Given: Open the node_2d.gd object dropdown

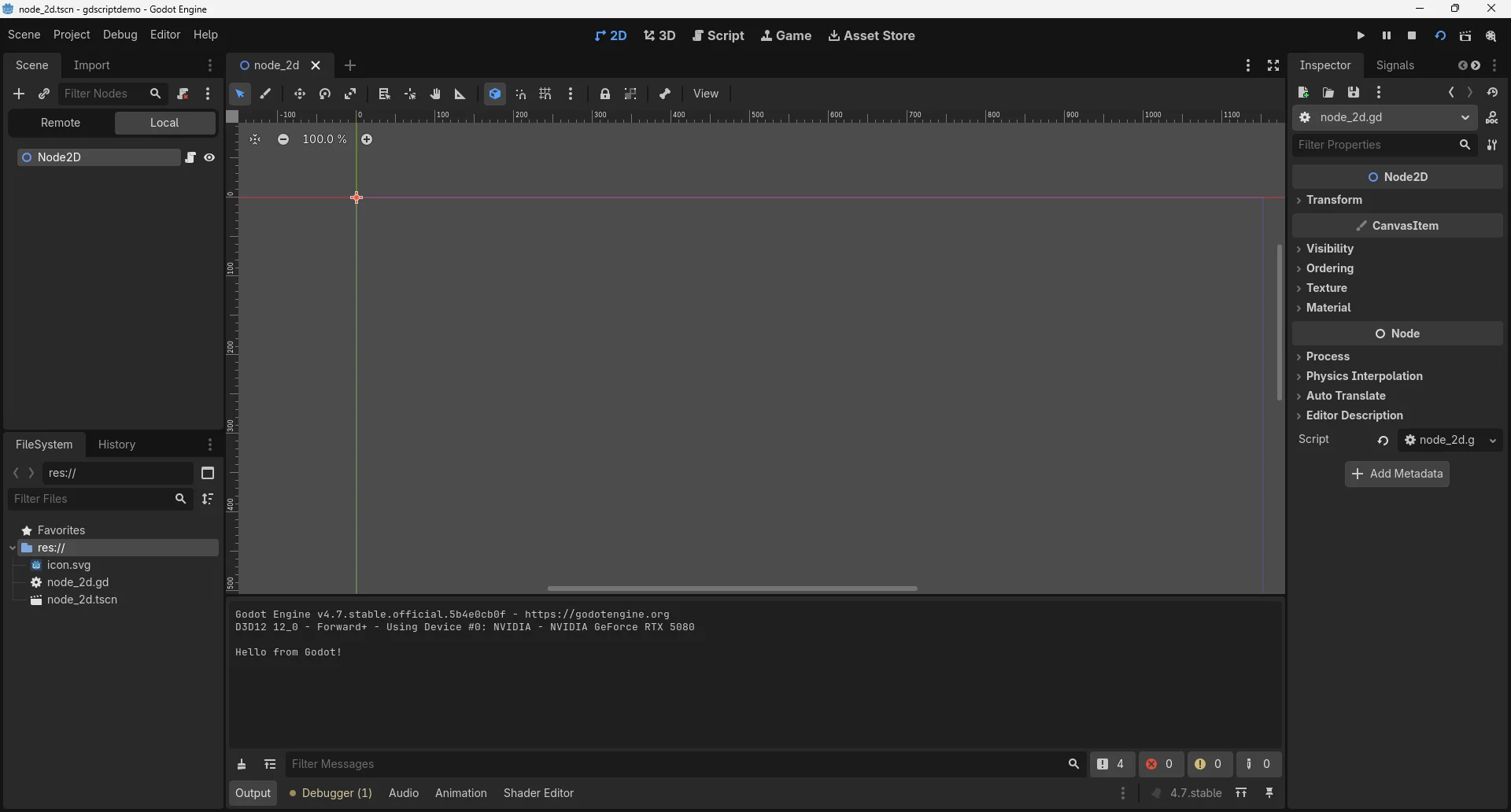Looking at the screenshot, I should 1384,118.
